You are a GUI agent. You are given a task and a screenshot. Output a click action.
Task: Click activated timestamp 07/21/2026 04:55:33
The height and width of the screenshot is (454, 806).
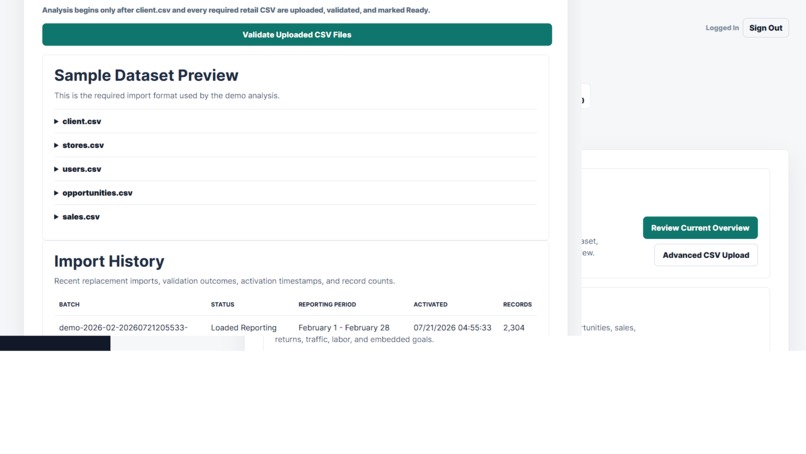point(452,328)
